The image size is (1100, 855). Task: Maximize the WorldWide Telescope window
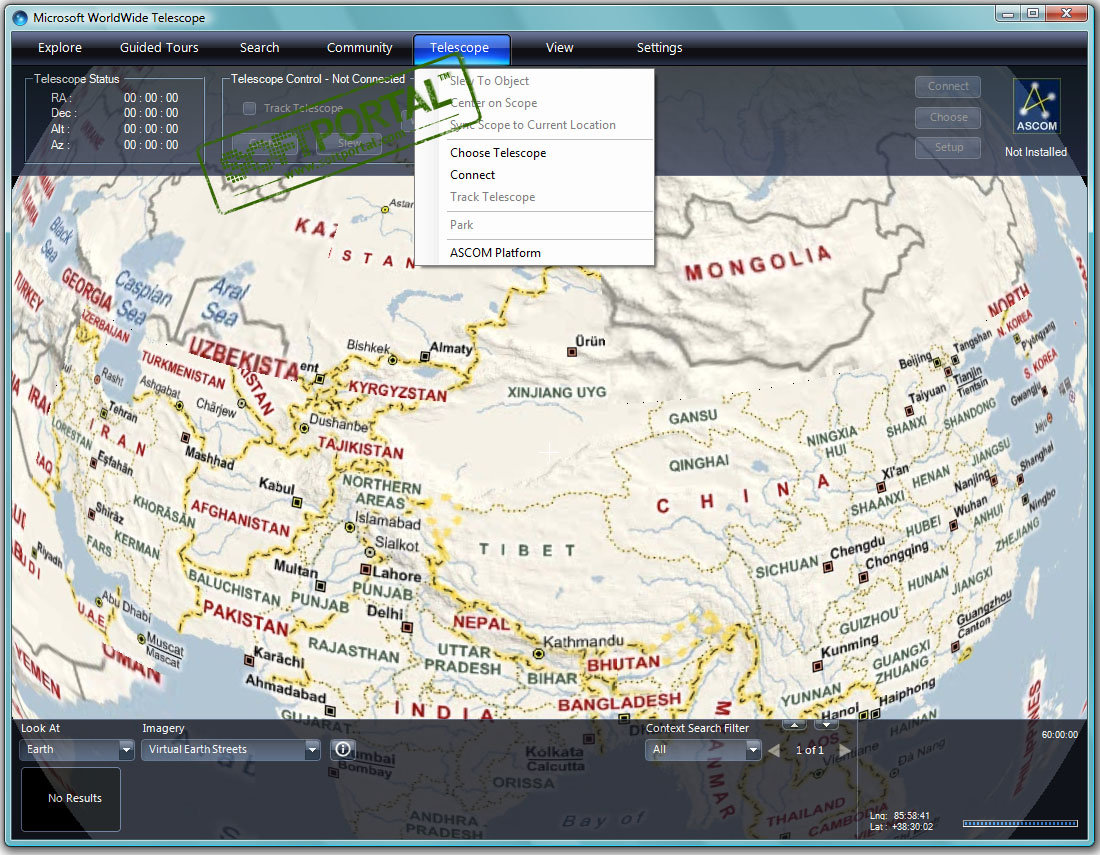click(1033, 13)
